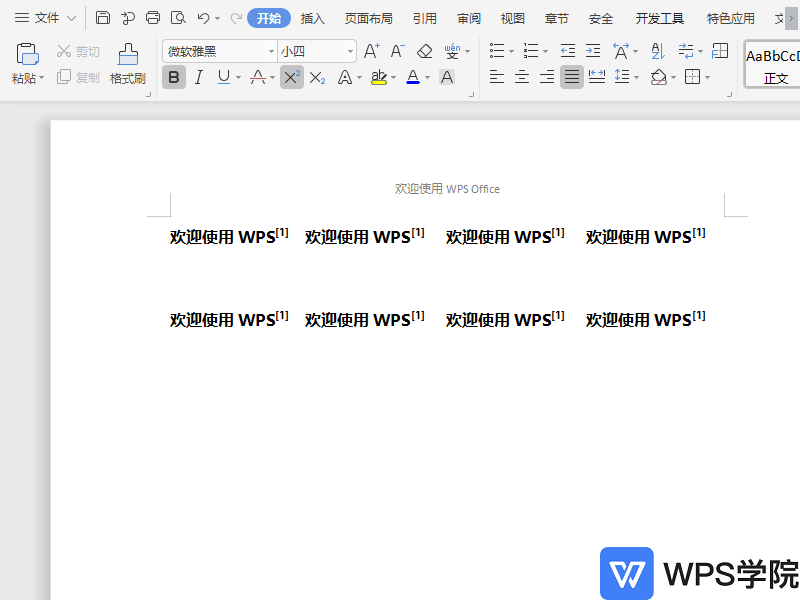
Task: Click the Print icon
Action: (x=153, y=18)
